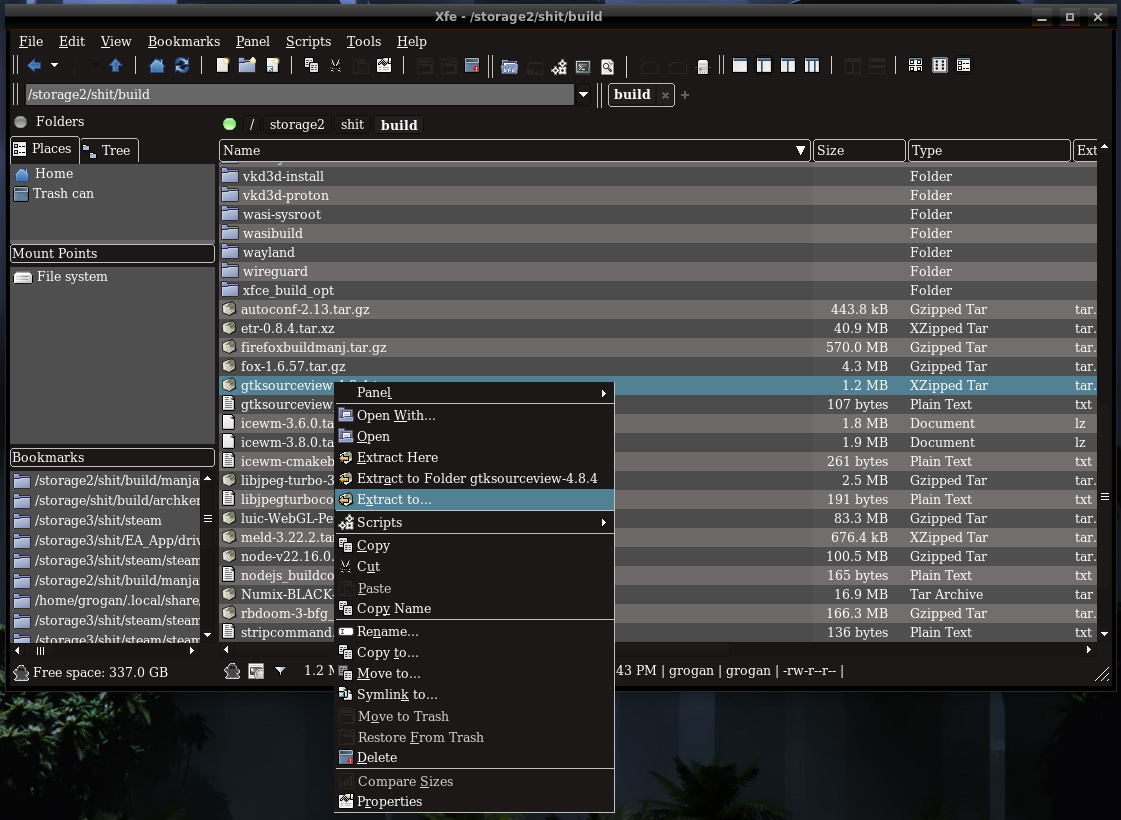1121x820 pixels.
Task: Add a new tab with plus button
Action: [x=685, y=95]
